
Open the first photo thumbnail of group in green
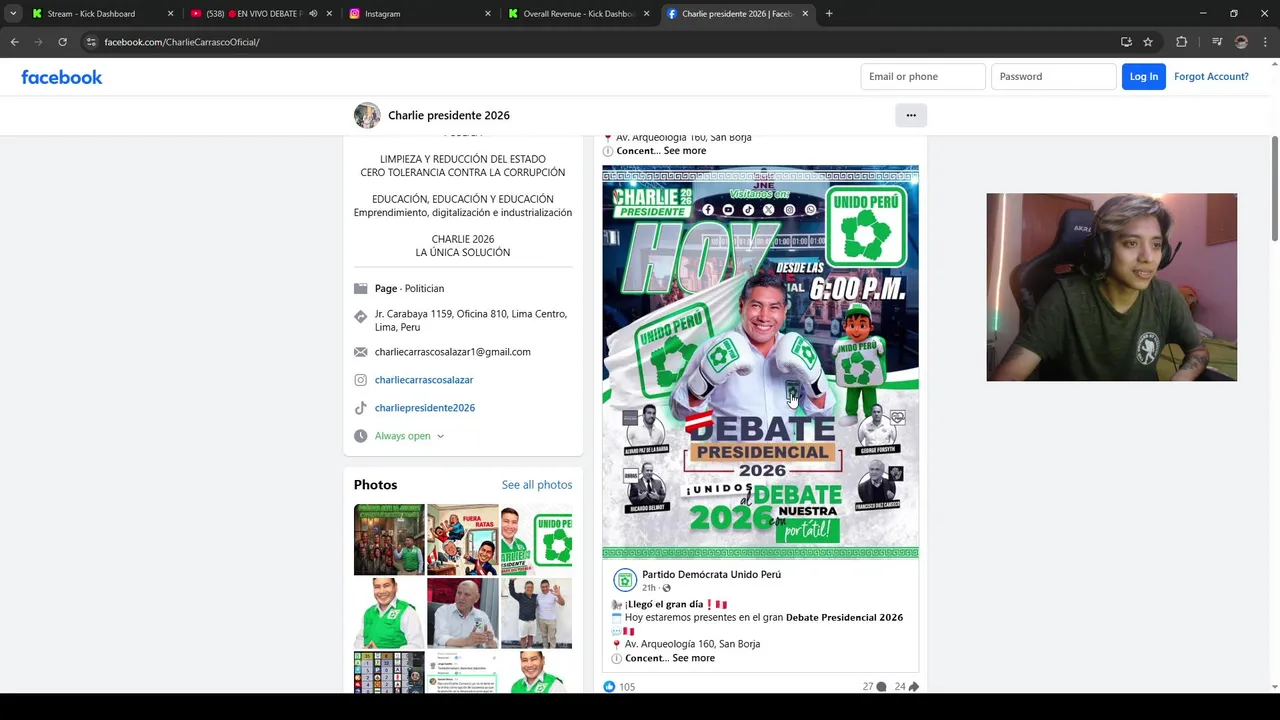click(389, 540)
